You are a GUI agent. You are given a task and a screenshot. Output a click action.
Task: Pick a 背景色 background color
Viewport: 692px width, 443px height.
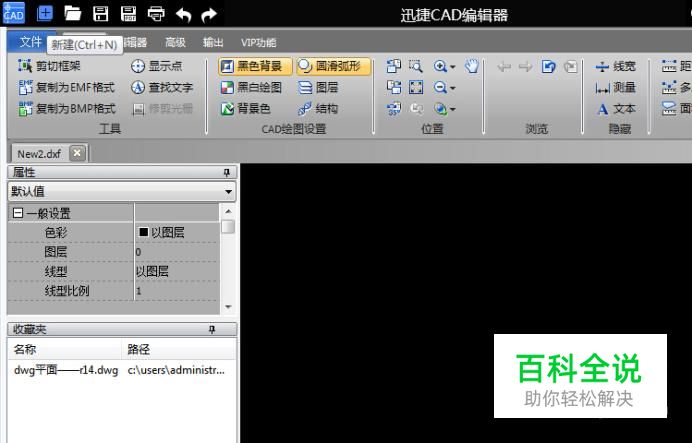click(x=245, y=109)
